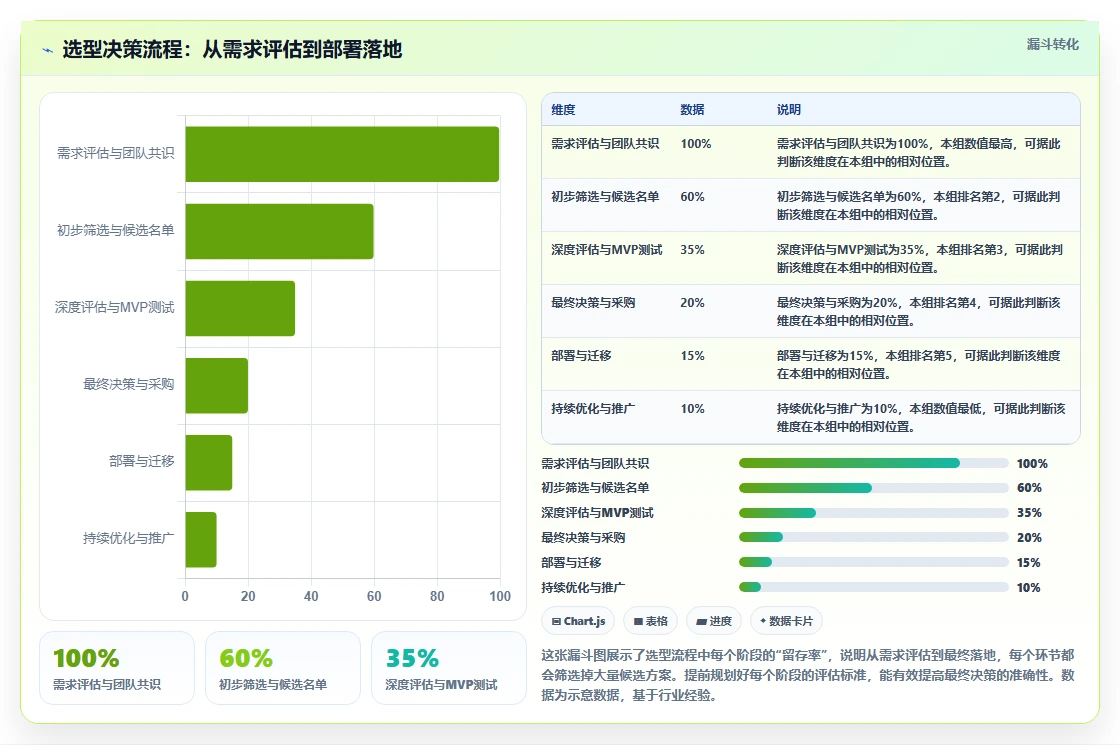
Task: Open the 100% 需求评估与团队共识 stat card
Action: click(117, 668)
